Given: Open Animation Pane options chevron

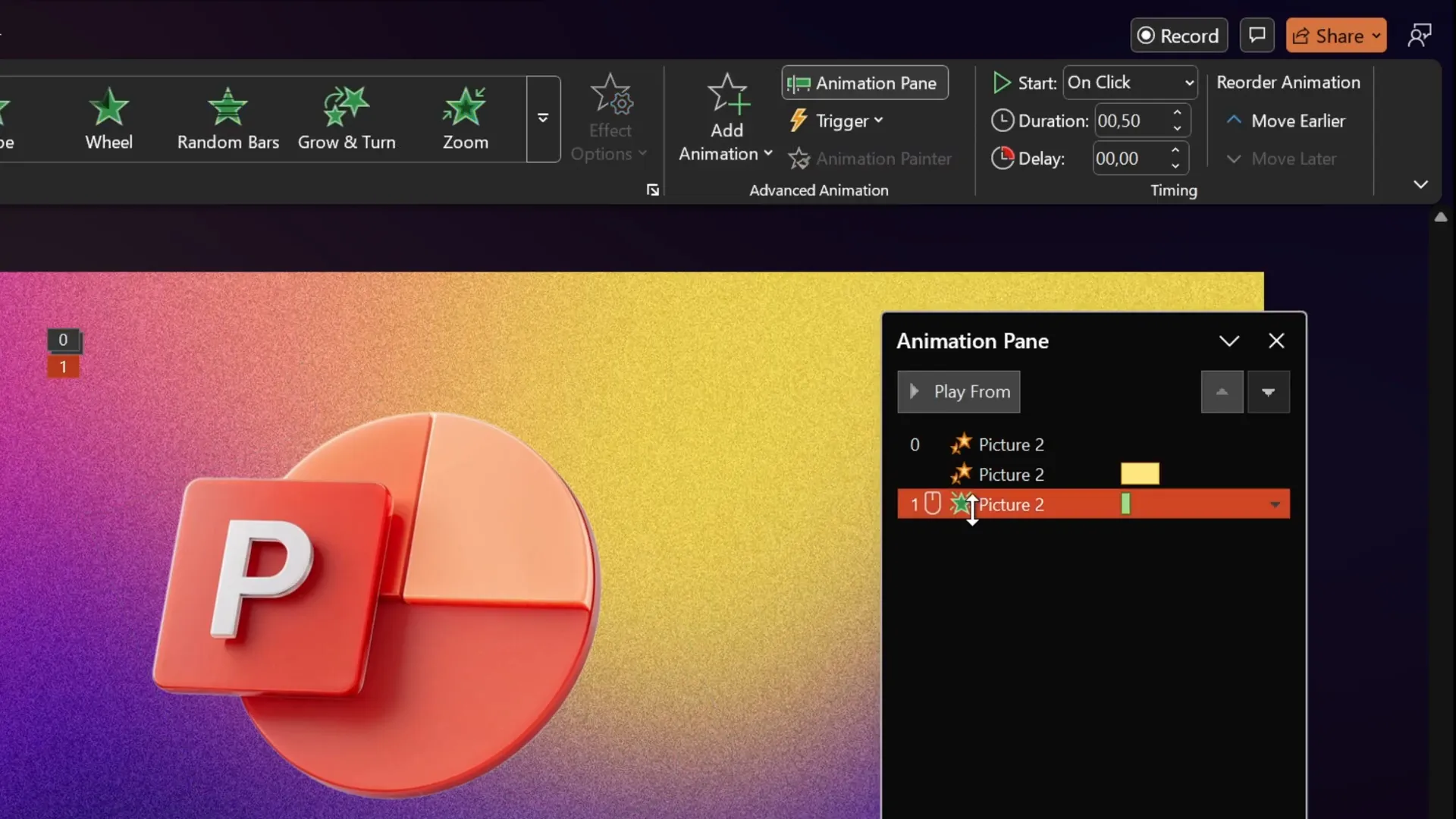Looking at the screenshot, I should point(1228,341).
